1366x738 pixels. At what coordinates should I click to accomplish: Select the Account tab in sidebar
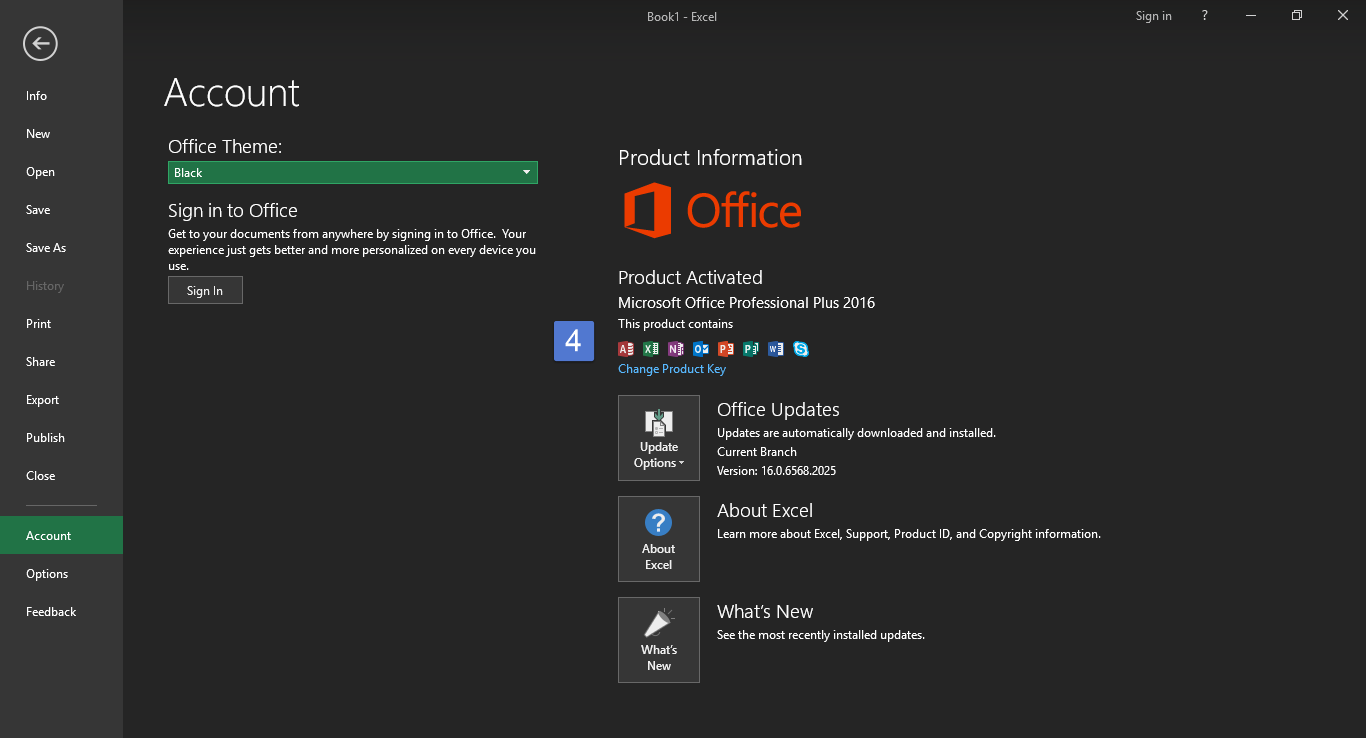tap(61, 536)
